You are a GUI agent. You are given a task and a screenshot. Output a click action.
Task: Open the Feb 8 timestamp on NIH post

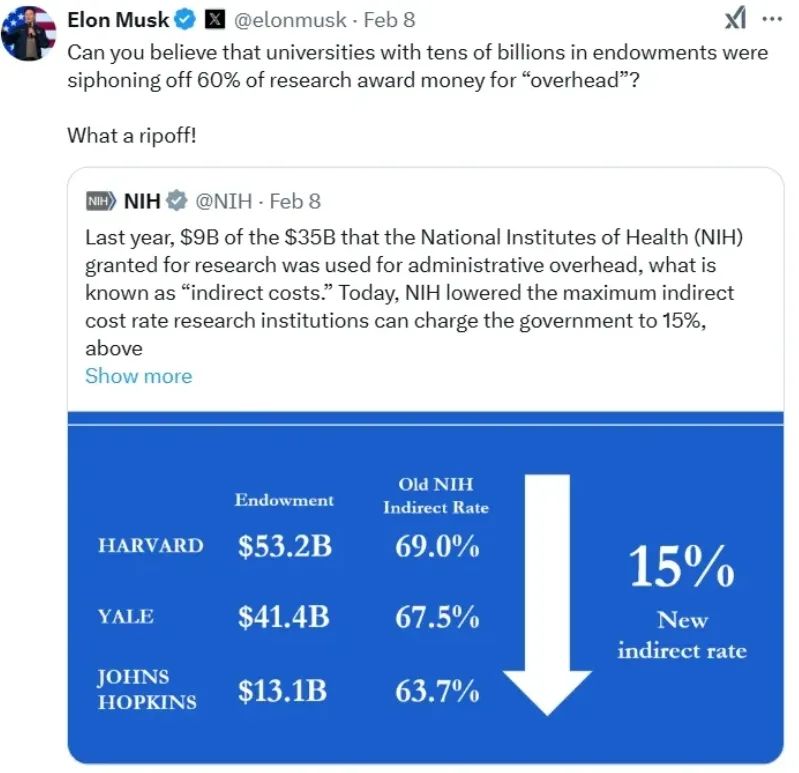point(295,201)
